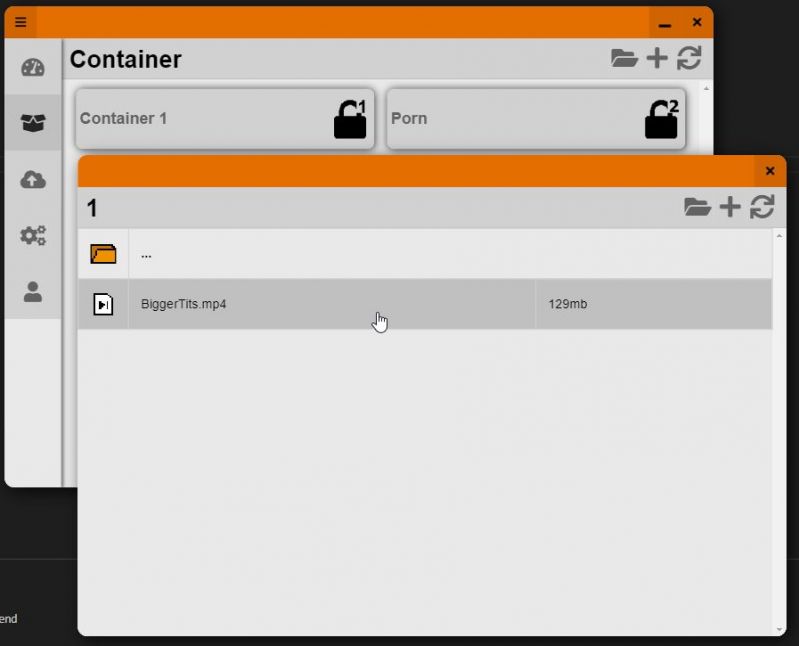Click the video file icon for BiggerTits.mp4
Image resolution: width=799 pixels, height=646 pixels.
pyautogui.click(x=103, y=304)
